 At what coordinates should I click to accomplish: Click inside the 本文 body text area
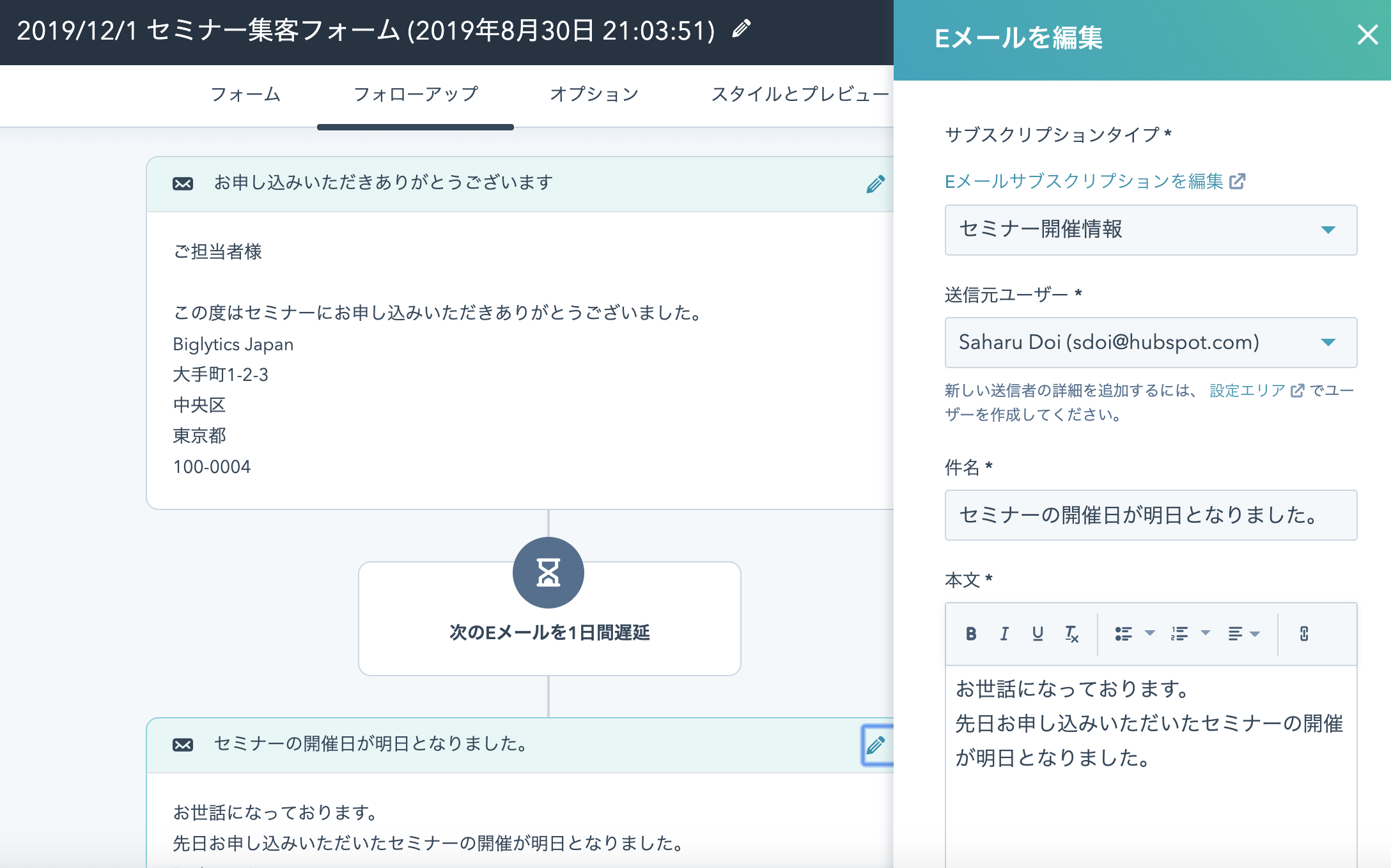coord(1151,767)
